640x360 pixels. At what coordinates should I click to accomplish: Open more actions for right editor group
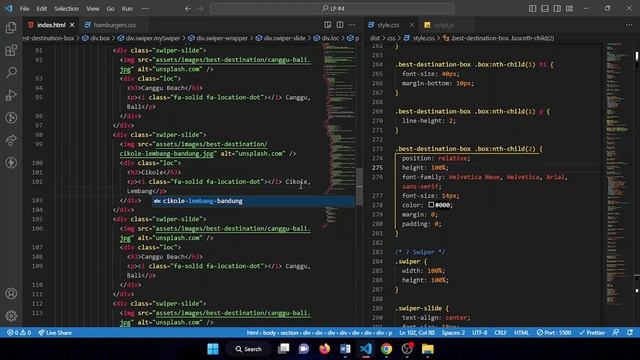pos(629,25)
